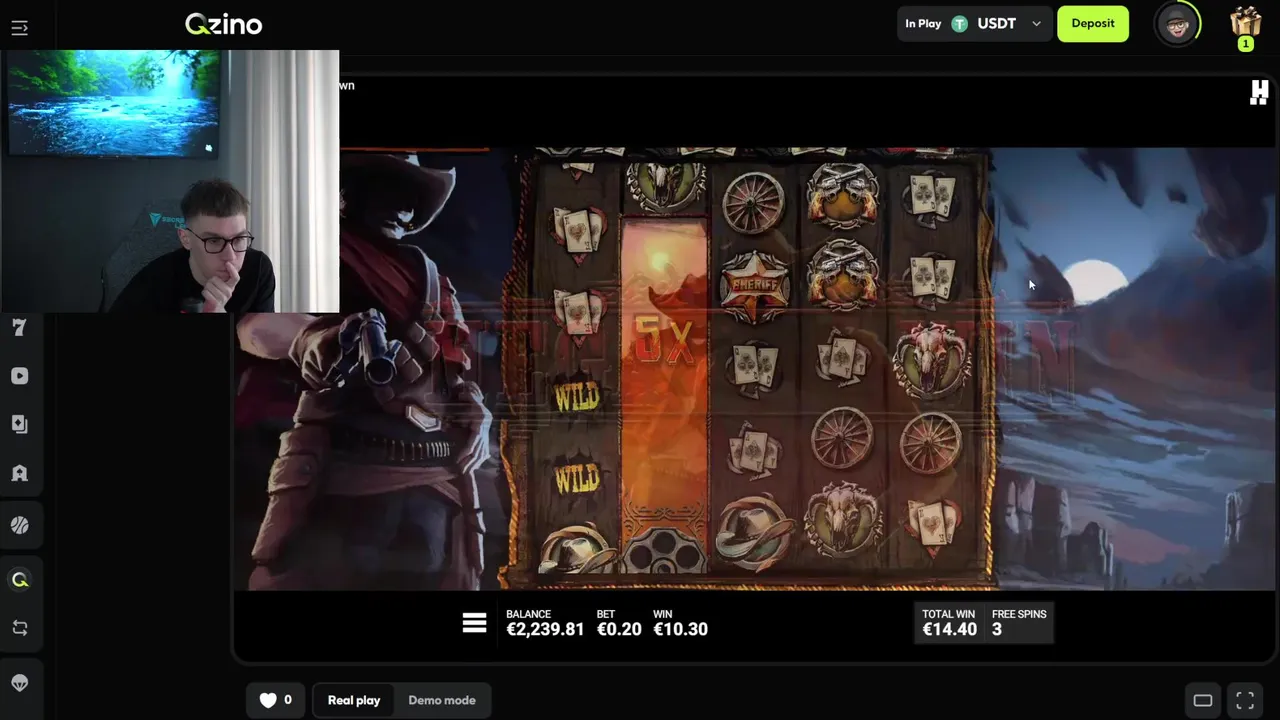Click the Tether USDT coin icon
Screen dimensions: 1280x720
pos(960,24)
